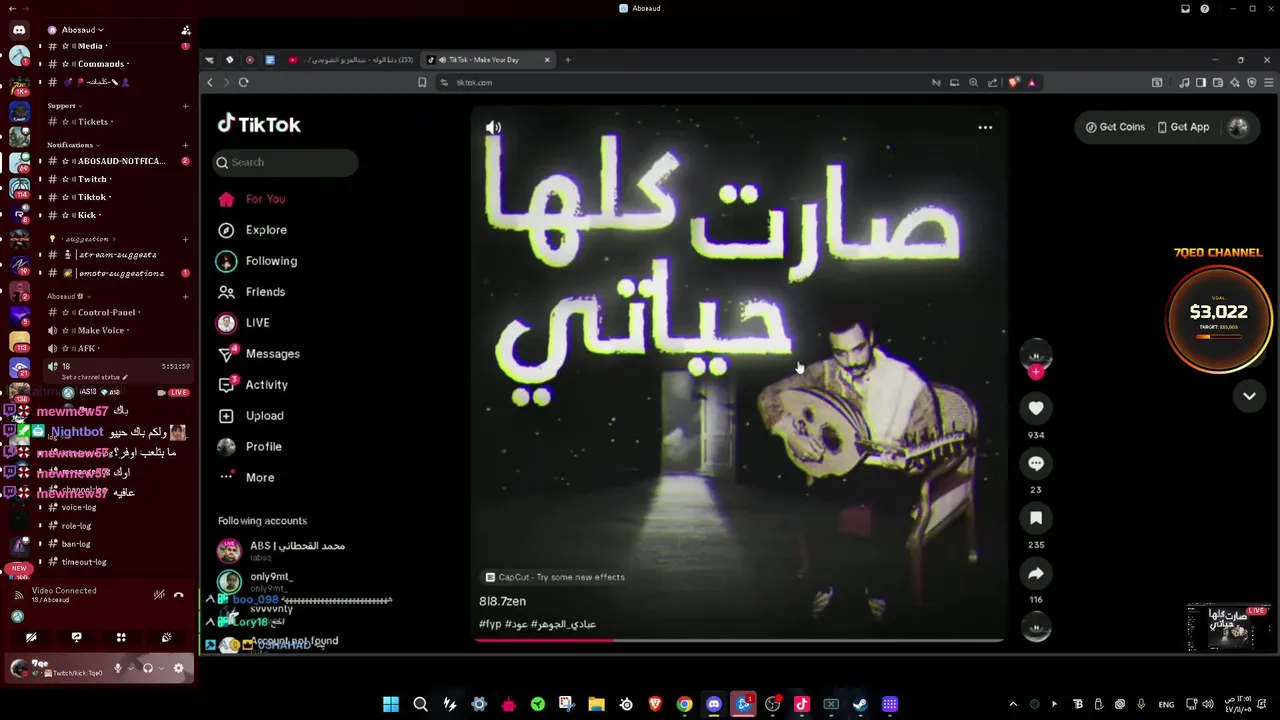
Task: Expand the More menu in TikTok sidebar
Action: pyautogui.click(x=246, y=478)
